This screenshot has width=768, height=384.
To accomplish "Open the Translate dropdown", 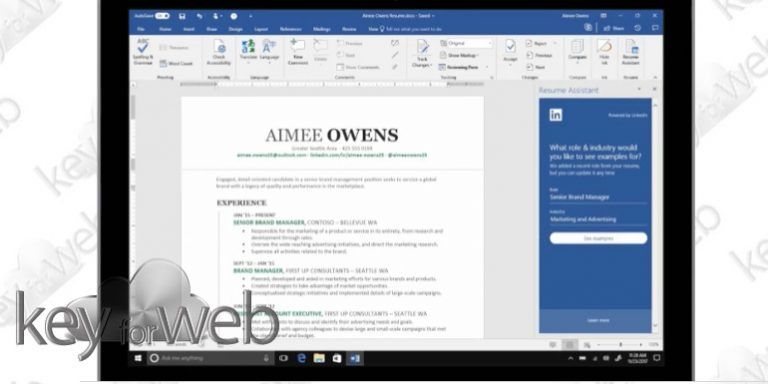I will point(248,52).
